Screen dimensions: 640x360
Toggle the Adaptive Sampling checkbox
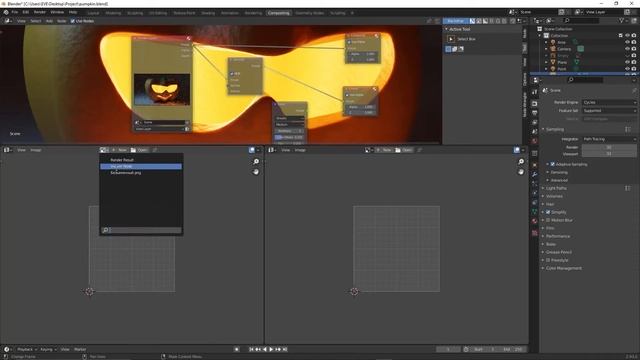553,164
